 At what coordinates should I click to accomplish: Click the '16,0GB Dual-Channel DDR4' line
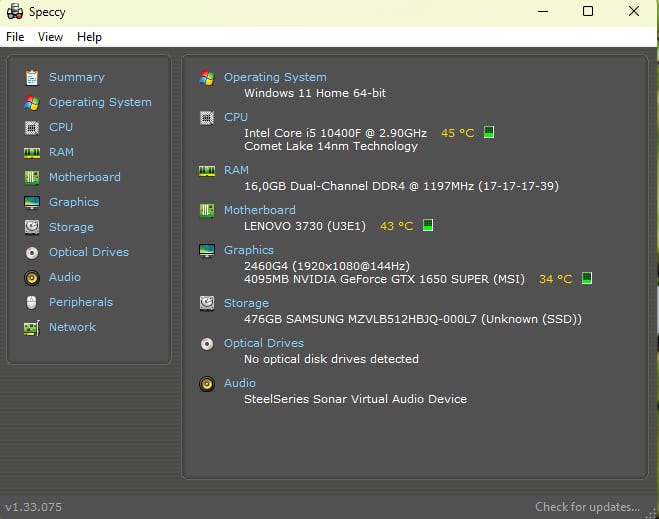(401, 186)
